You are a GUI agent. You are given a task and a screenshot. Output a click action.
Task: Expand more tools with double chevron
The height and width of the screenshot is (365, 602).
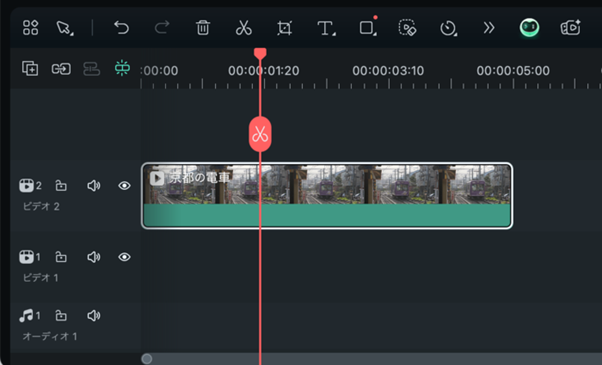click(489, 28)
